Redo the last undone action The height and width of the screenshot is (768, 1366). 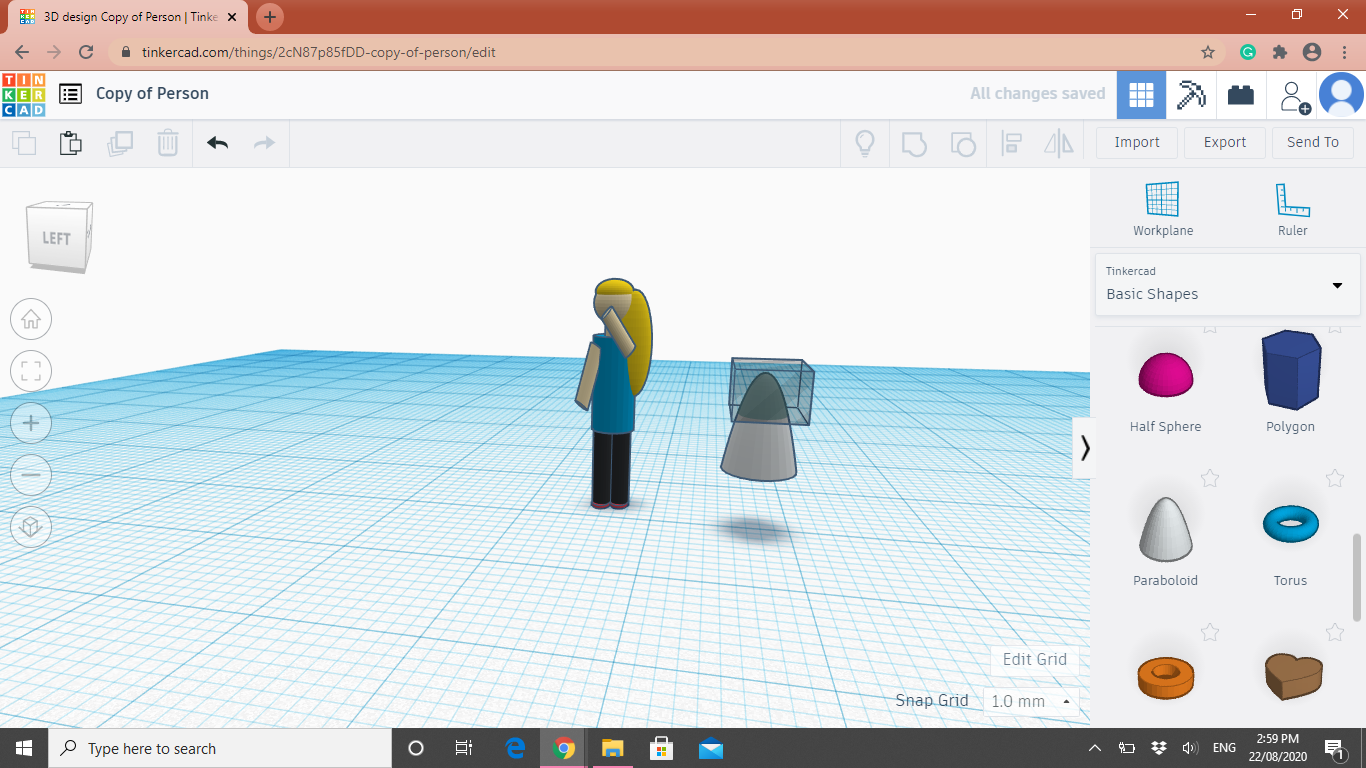(264, 143)
